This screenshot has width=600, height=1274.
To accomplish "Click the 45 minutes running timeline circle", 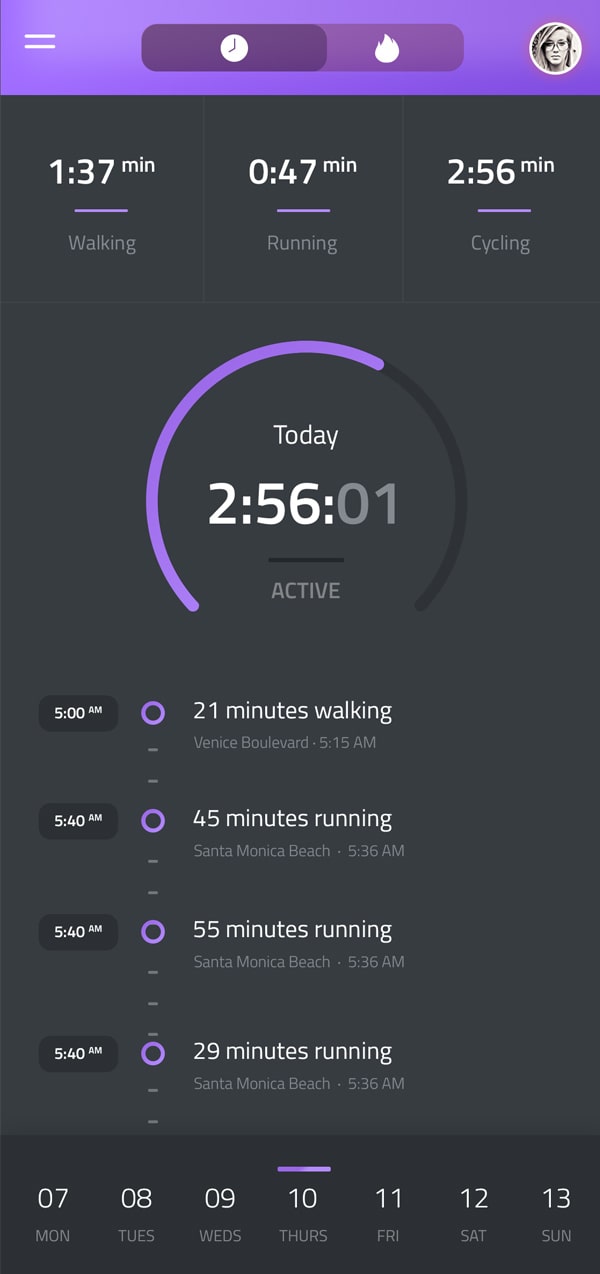I will (153, 821).
